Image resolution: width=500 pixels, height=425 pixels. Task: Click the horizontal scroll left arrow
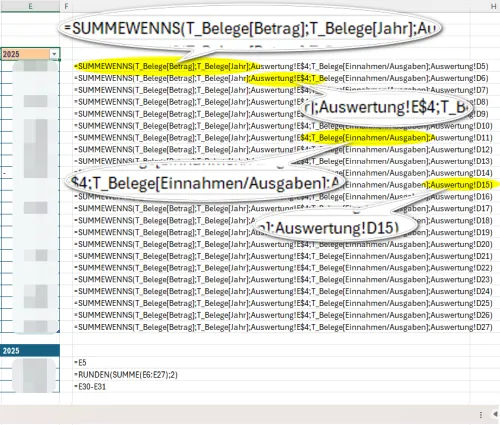(x=495, y=414)
